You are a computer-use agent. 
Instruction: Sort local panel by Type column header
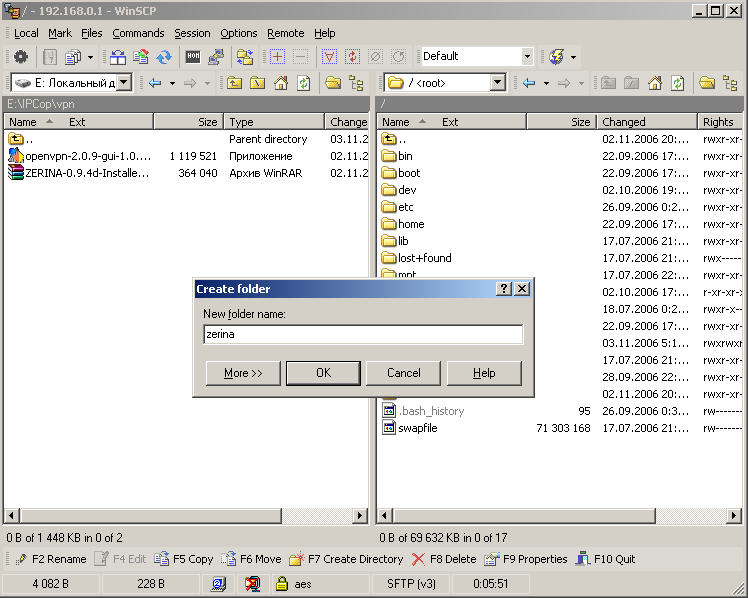(x=275, y=122)
